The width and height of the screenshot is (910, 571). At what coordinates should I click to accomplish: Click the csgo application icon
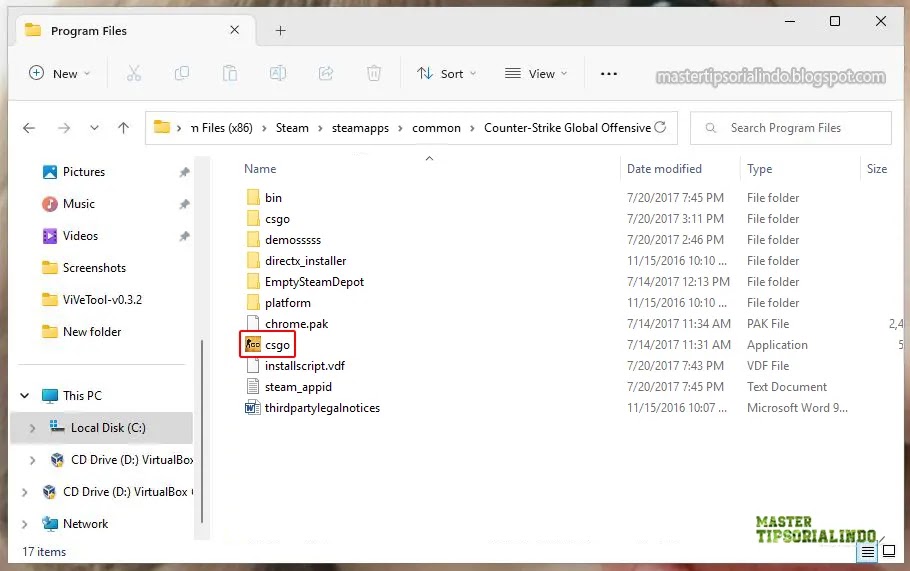(x=252, y=344)
